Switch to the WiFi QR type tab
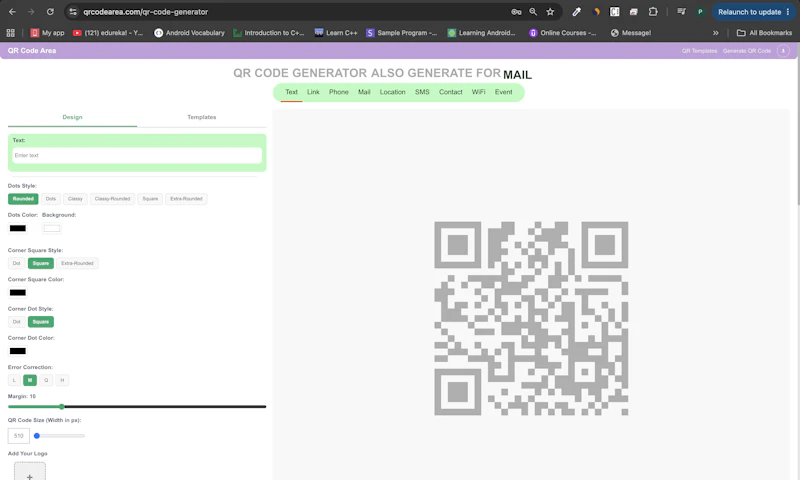Image resolution: width=800 pixels, height=480 pixels. [479, 92]
